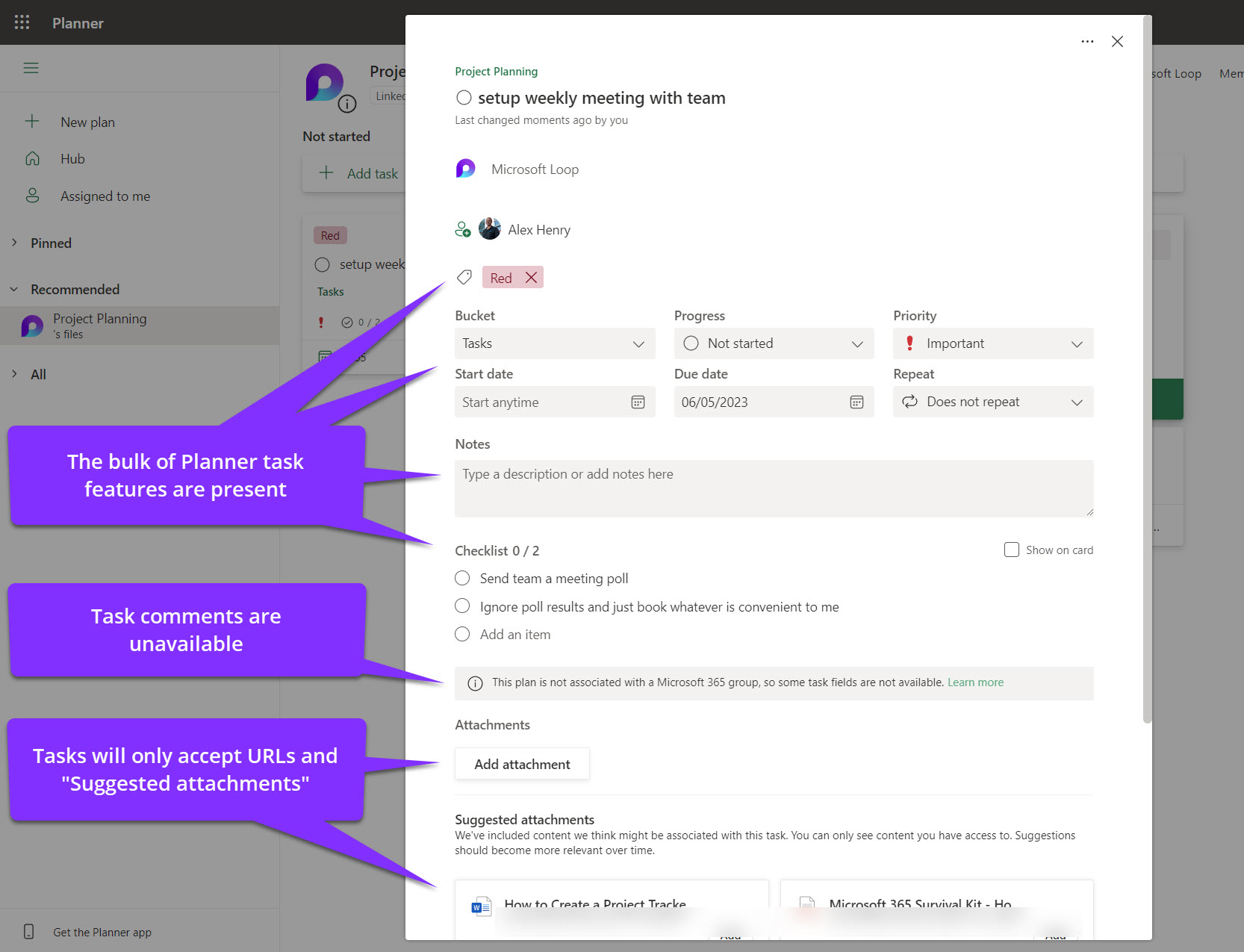Go to Hub in sidebar
Image resolution: width=1244 pixels, height=952 pixels.
(72, 159)
